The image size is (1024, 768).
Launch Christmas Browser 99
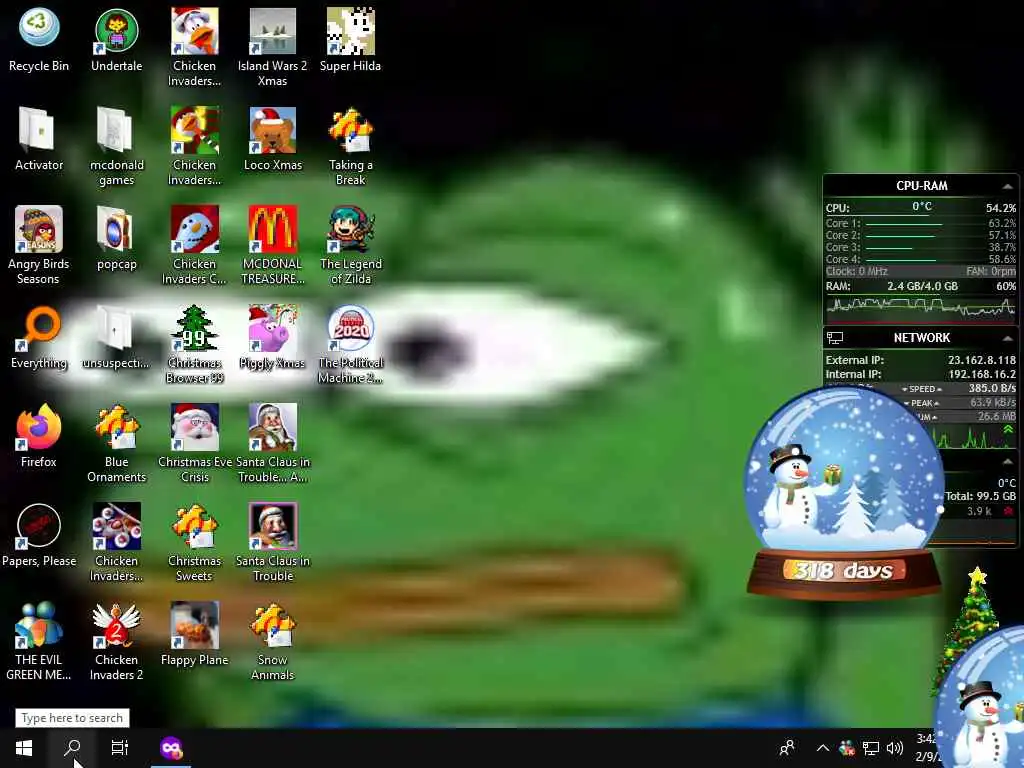194,345
